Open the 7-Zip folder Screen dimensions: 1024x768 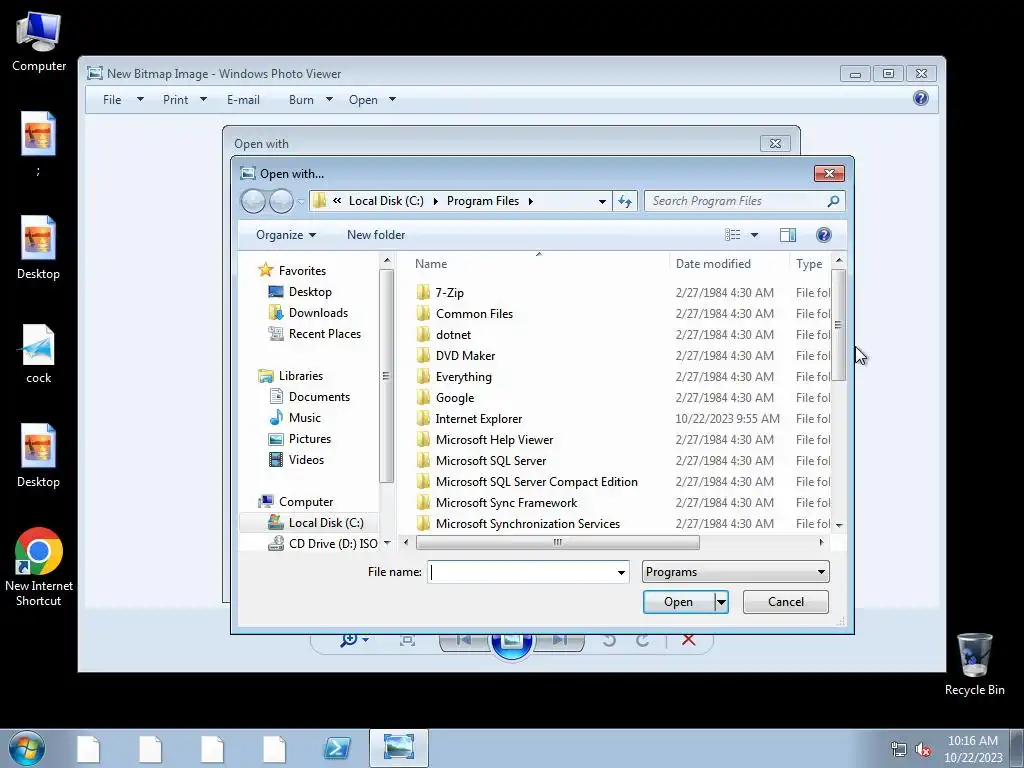(x=449, y=293)
